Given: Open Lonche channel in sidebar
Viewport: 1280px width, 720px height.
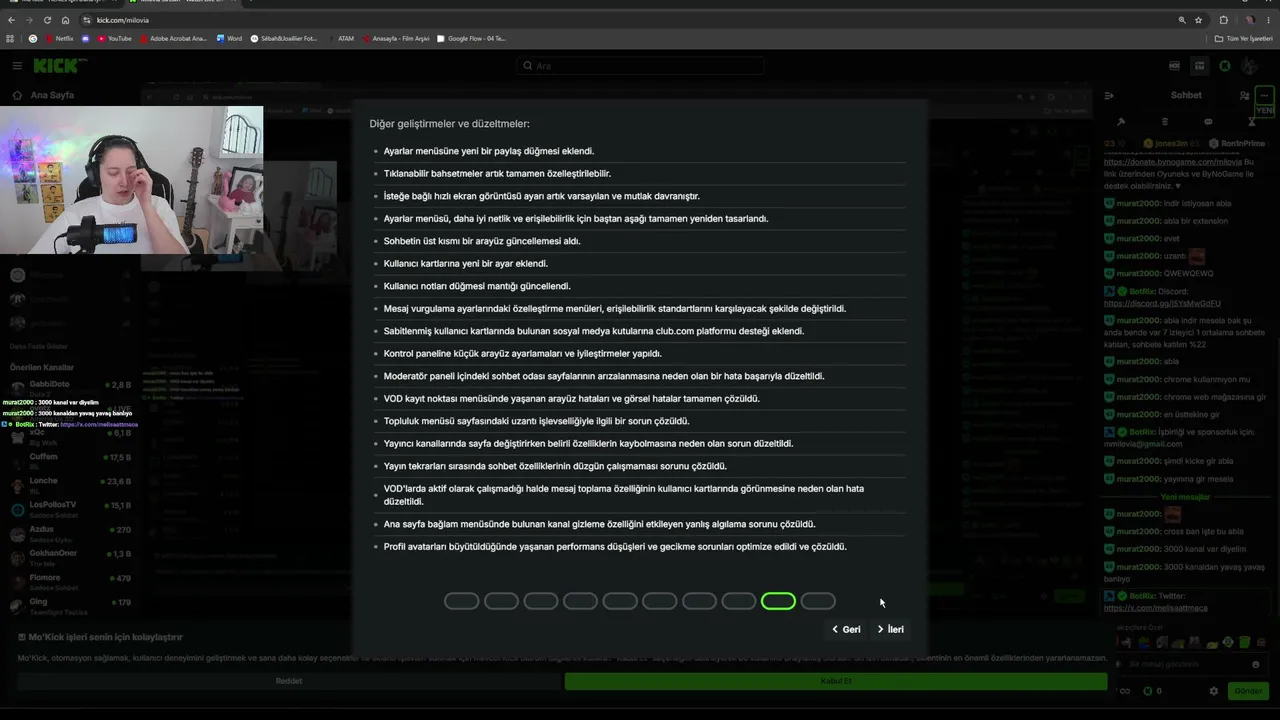Looking at the screenshot, I should click(x=70, y=485).
